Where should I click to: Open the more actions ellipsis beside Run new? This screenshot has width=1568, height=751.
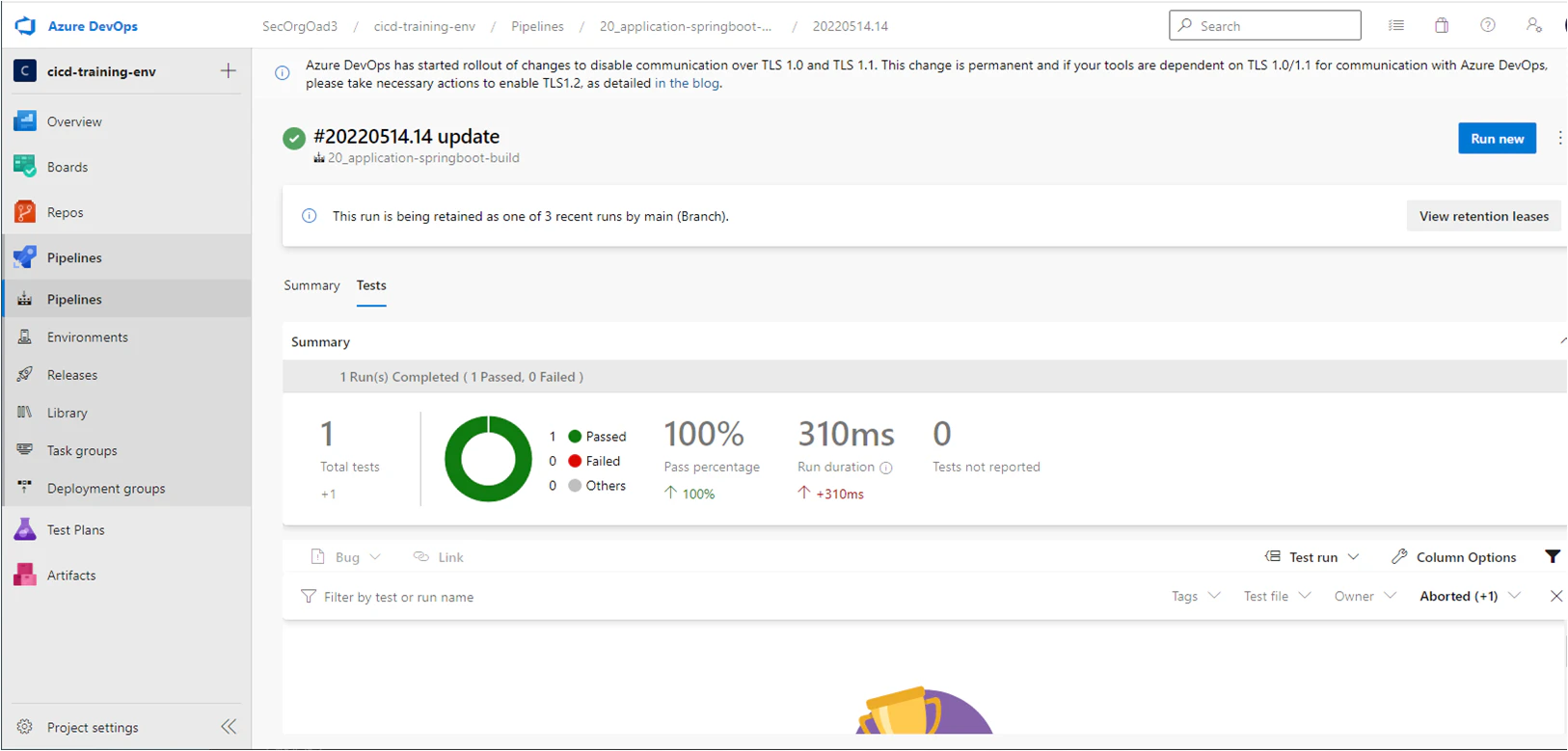1559,138
